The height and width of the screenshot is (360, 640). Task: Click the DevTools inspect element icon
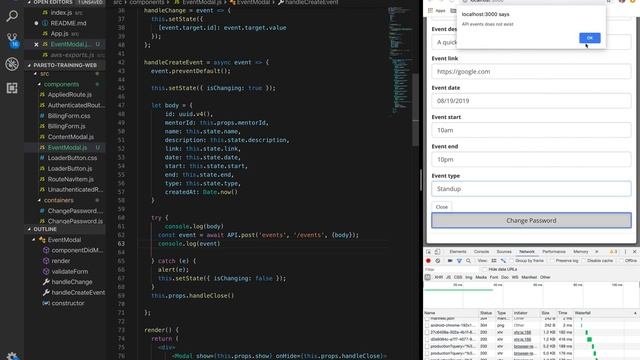[428, 252]
